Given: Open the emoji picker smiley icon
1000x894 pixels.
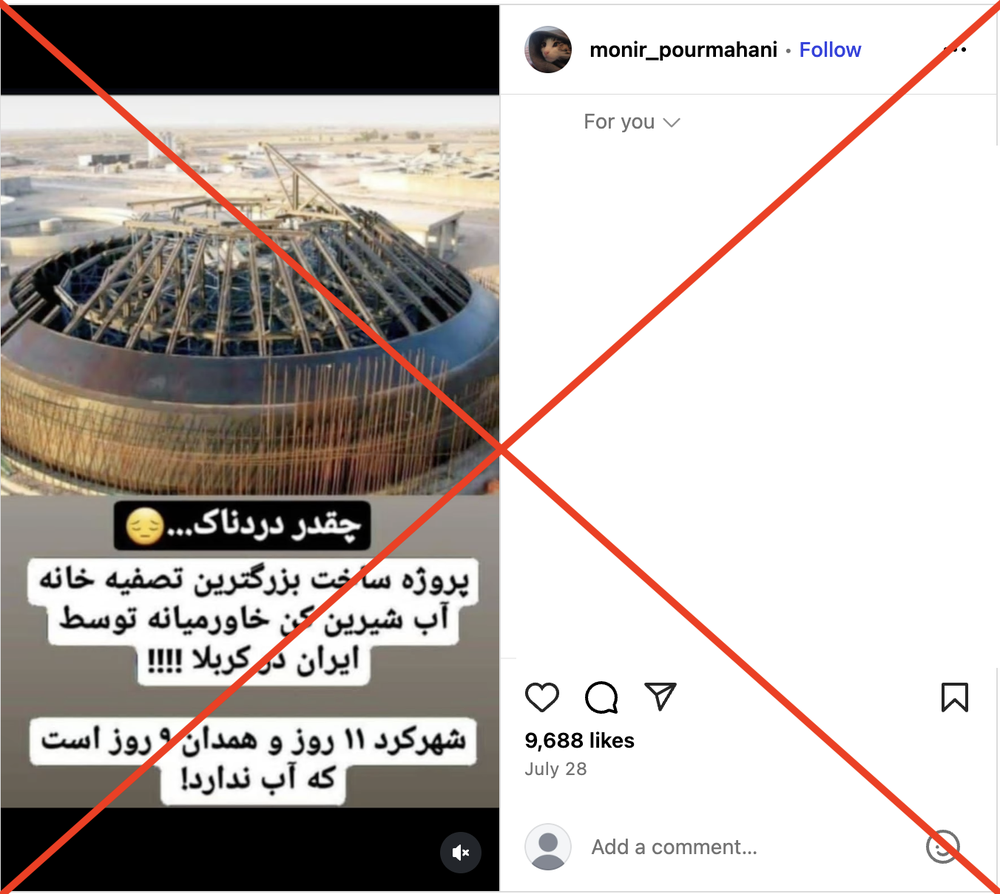Looking at the screenshot, I should (943, 847).
